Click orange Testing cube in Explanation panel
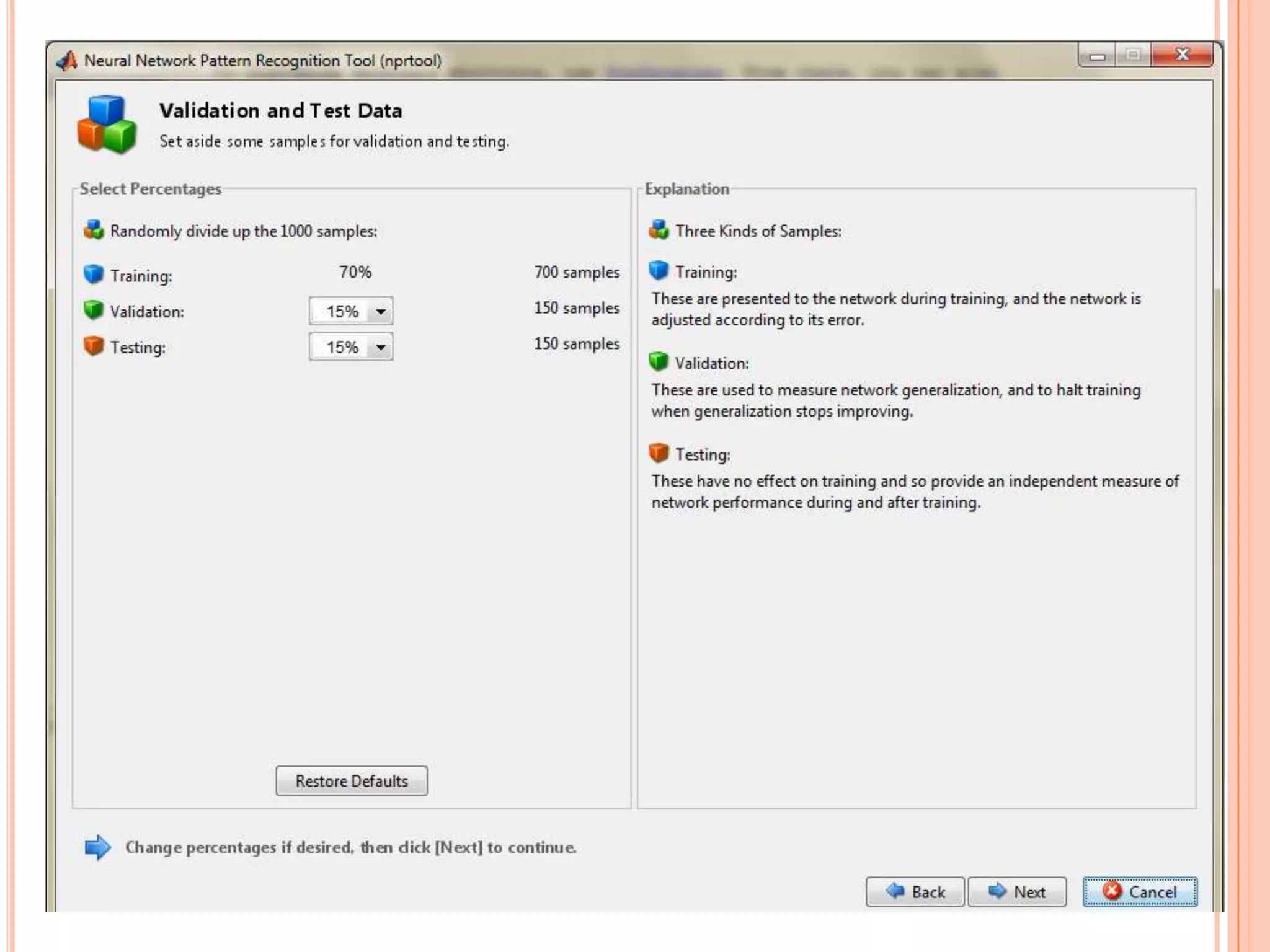Viewport: 1270px width, 952px height. 659,453
